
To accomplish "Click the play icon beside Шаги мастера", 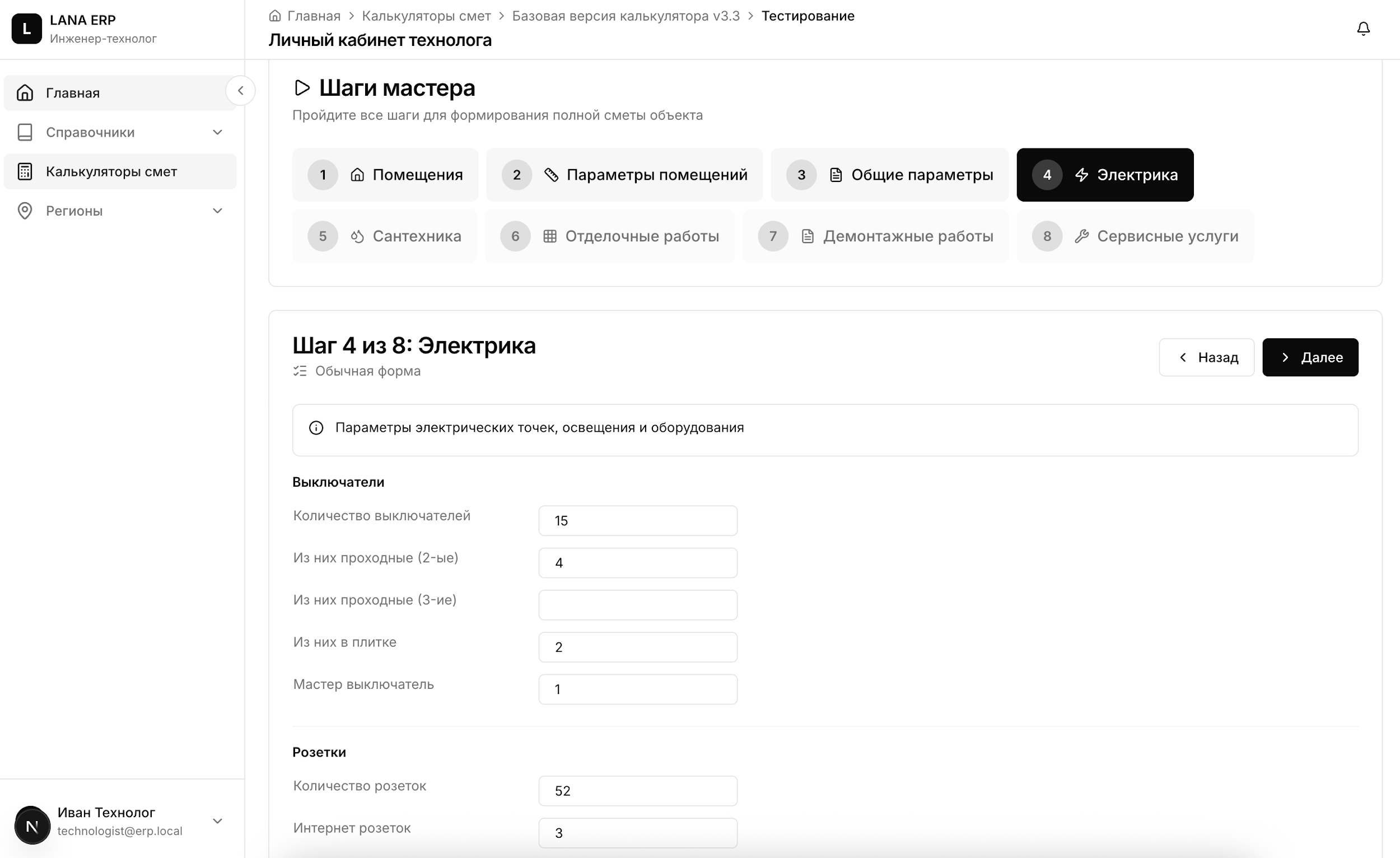I will [302, 87].
